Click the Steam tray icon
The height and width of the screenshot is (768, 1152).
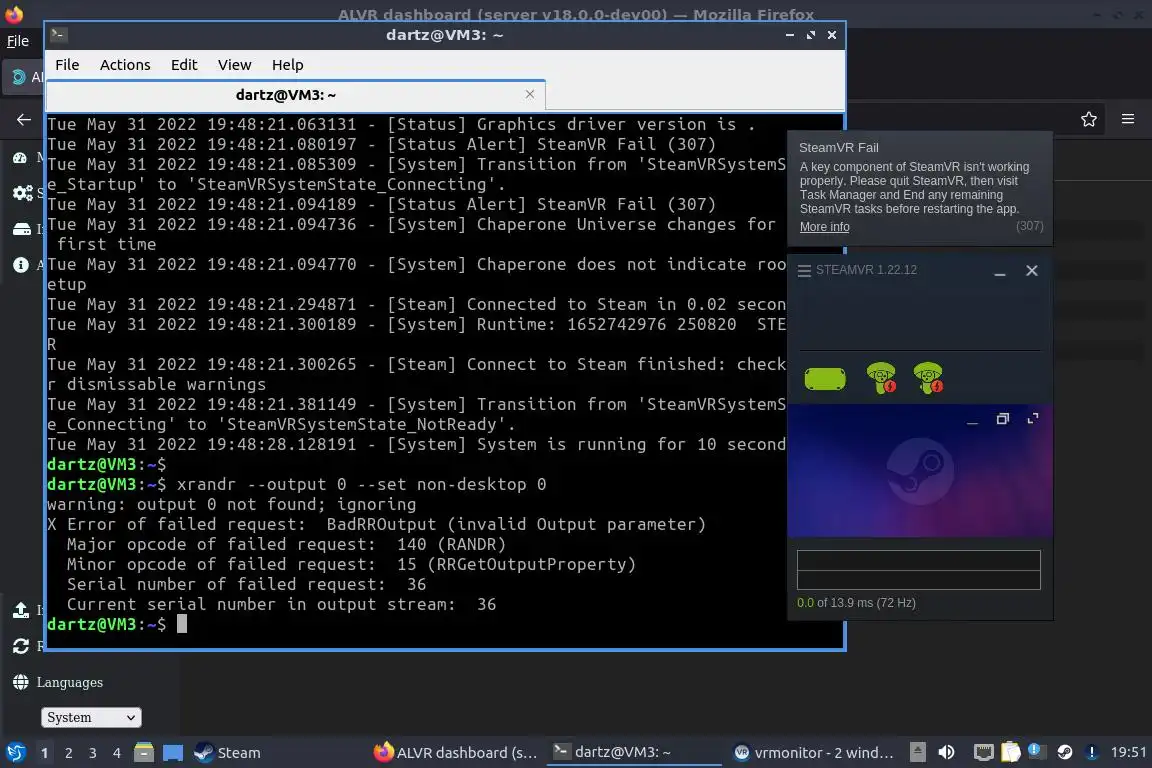click(1065, 752)
